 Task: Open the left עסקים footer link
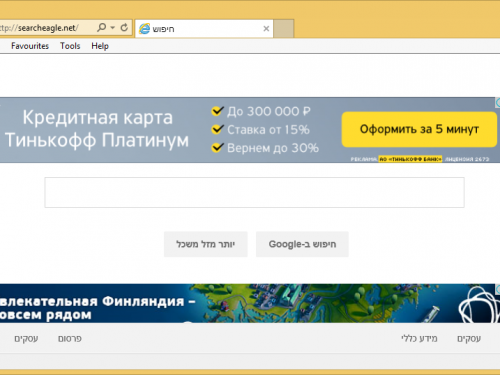coord(26,339)
